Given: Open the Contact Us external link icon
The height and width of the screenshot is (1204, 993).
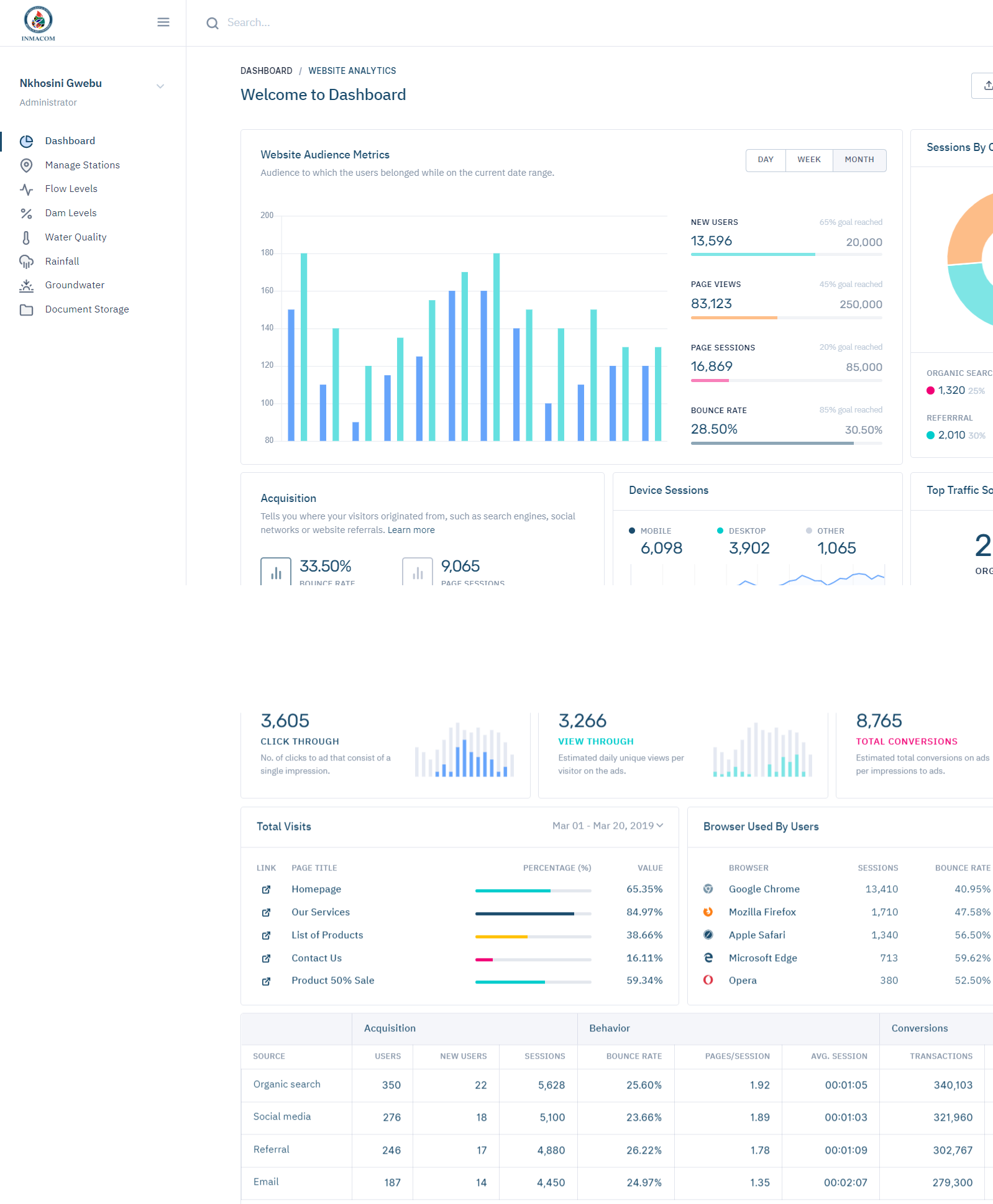Looking at the screenshot, I should [x=266, y=959].
